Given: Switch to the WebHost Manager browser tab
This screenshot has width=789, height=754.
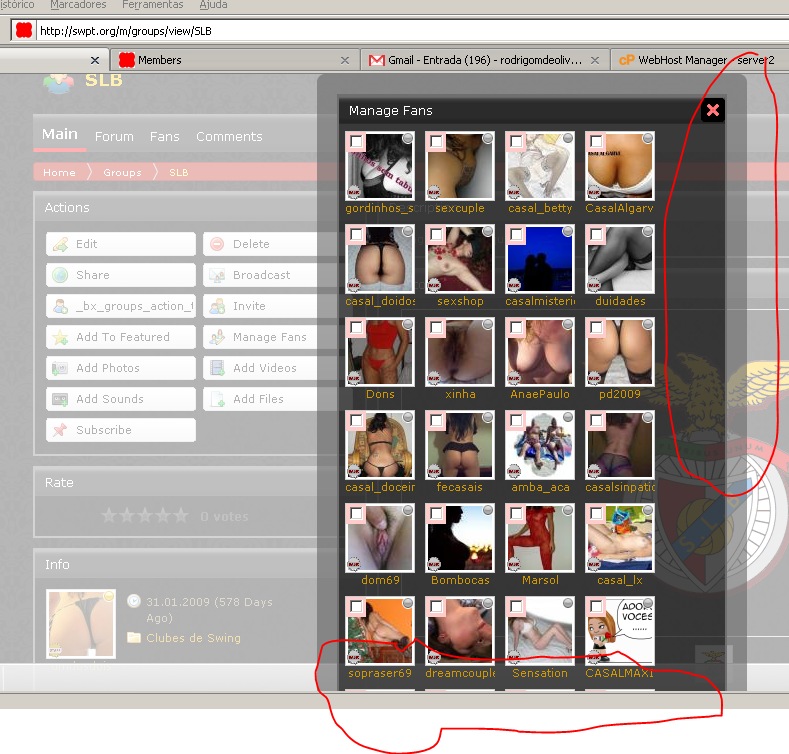Looking at the screenshot, I should (699, 60).
